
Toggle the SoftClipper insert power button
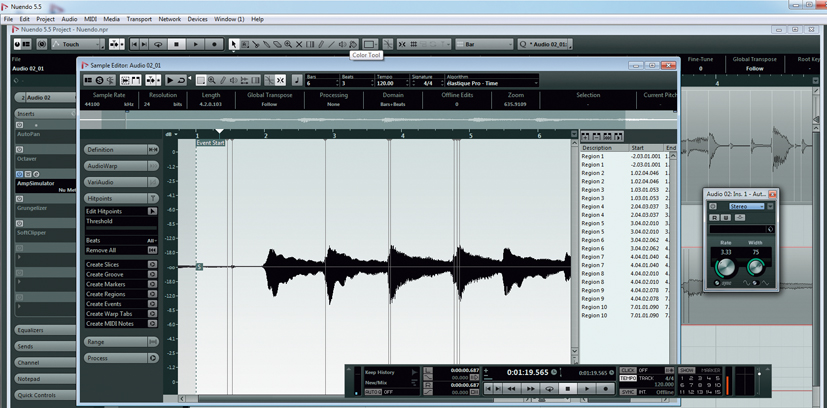pos(20,224)
